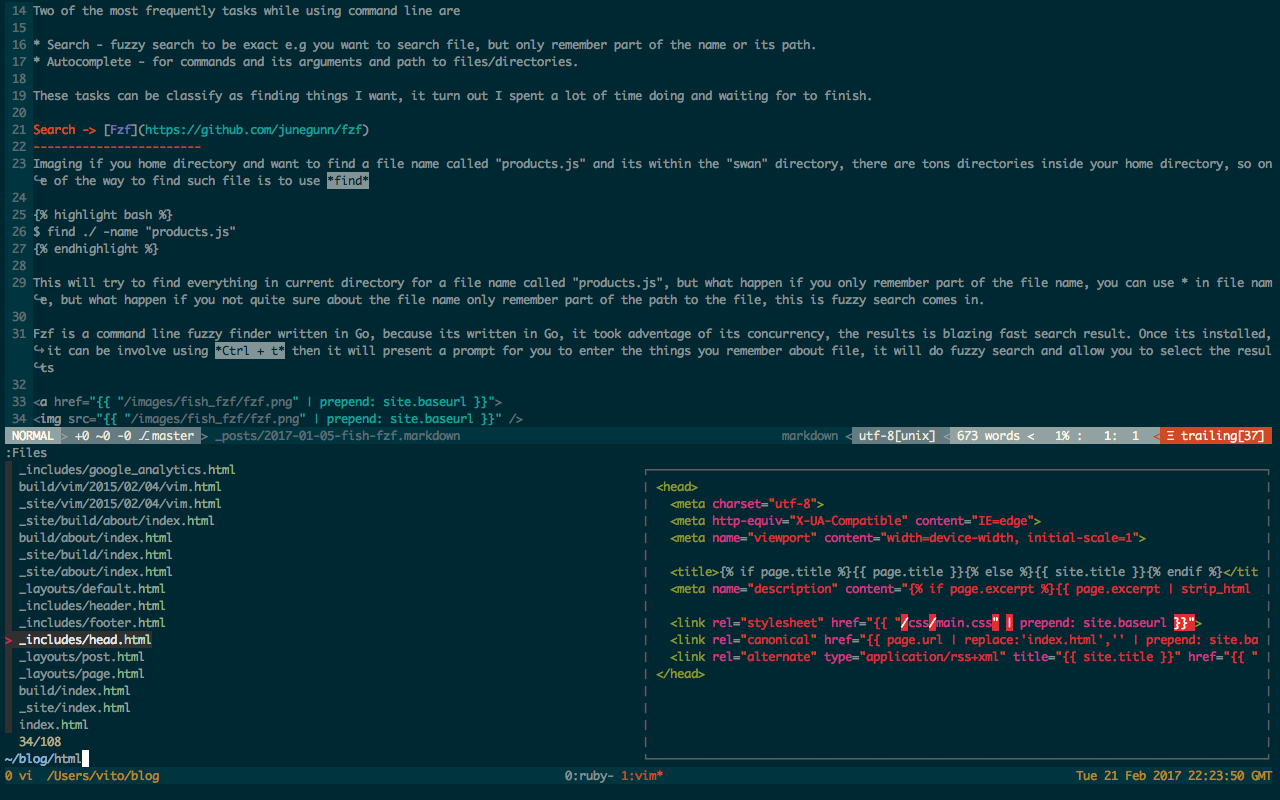Click the :Files prompt header

(26, 452)
